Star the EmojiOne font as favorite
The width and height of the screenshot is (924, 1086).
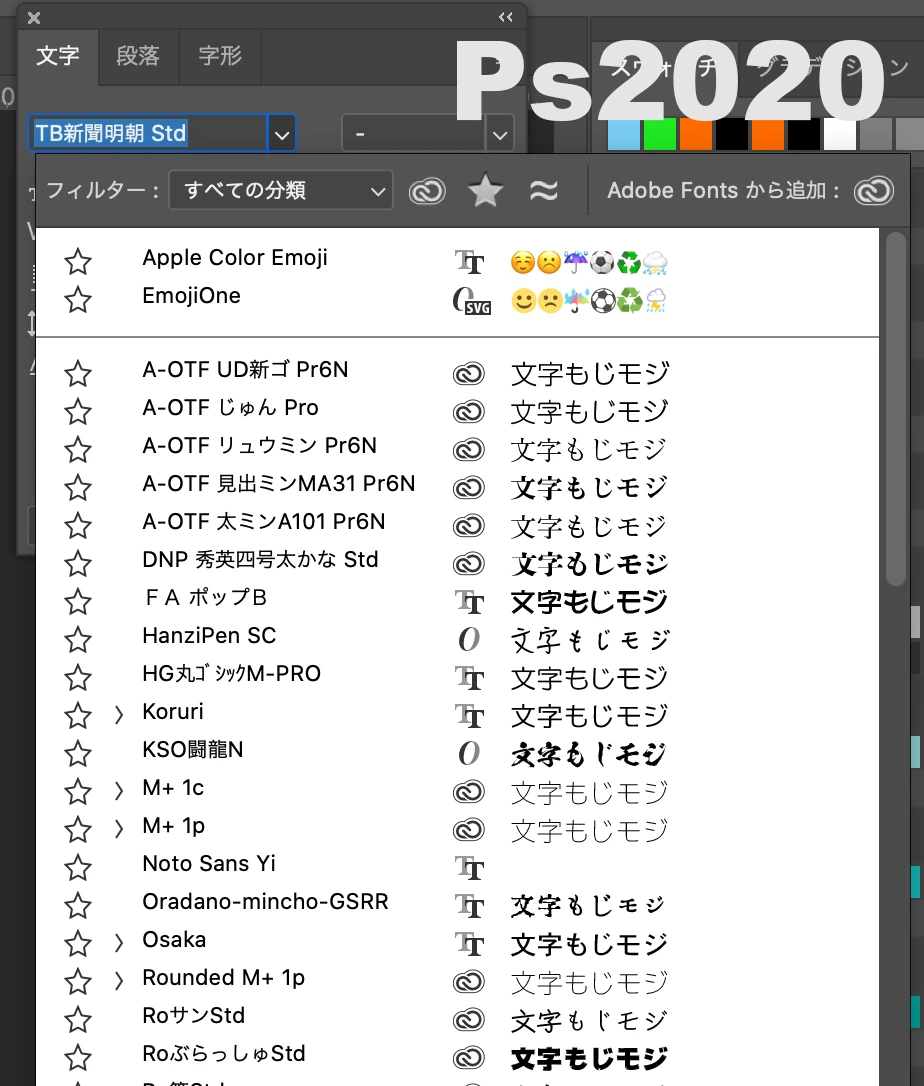(x=78, y=300)
